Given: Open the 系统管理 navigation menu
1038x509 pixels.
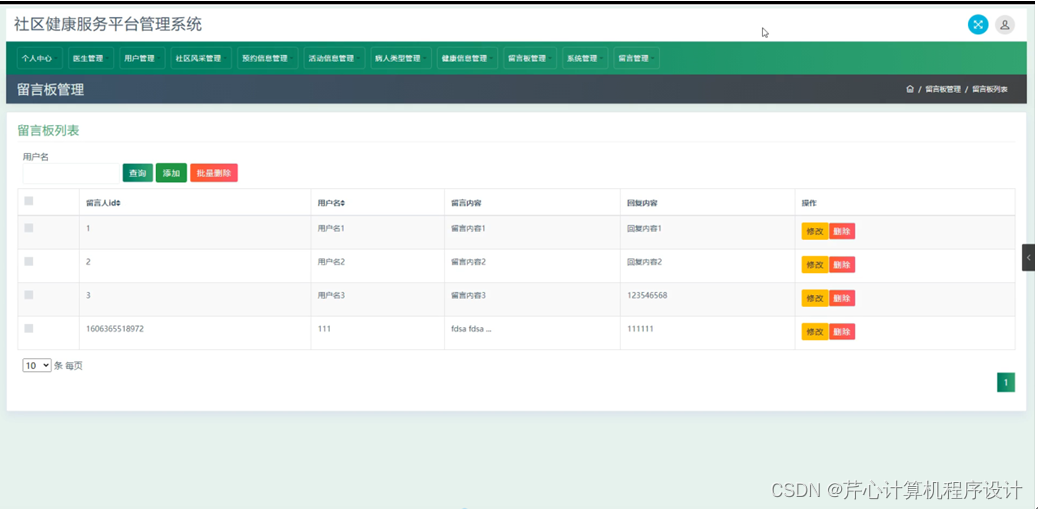Looking at the screenshot, I should pyautogui.click(x=585, y=58).
